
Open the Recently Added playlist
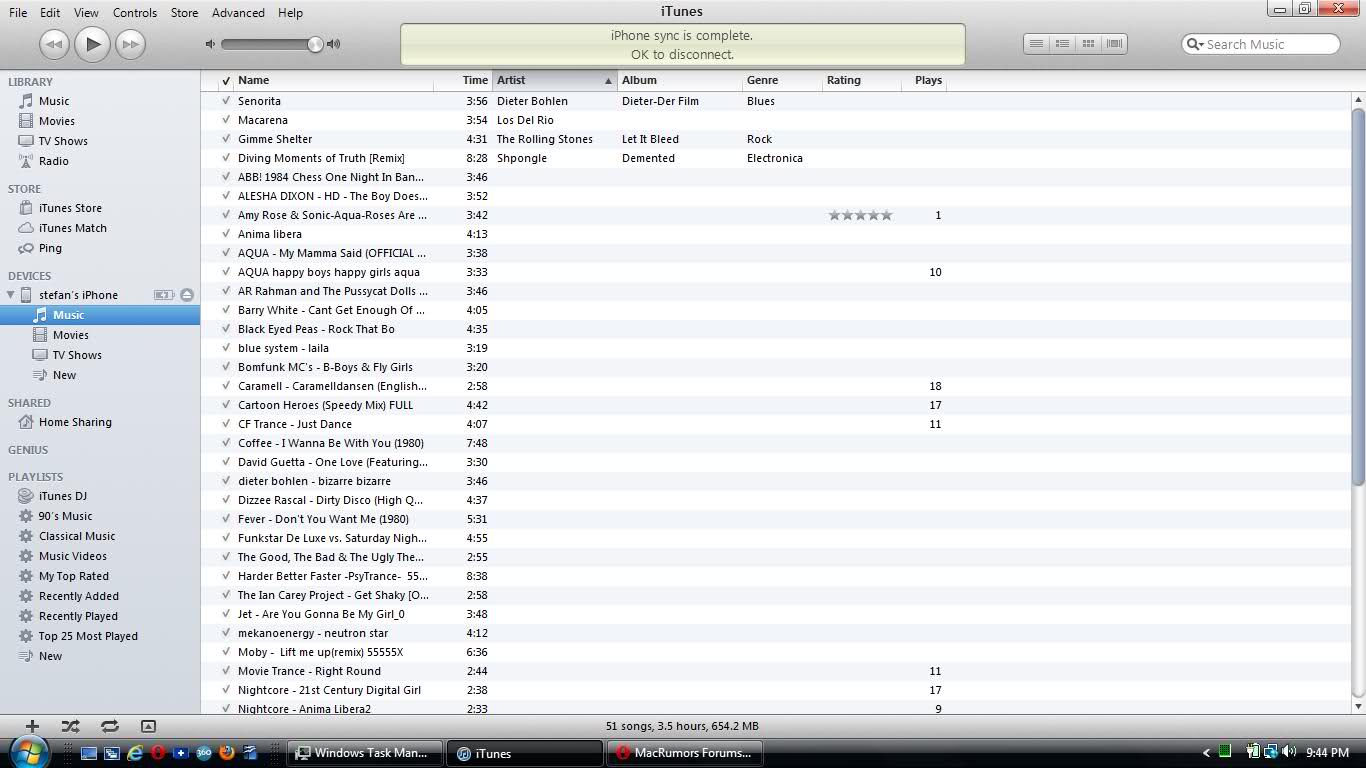point(78,596)
